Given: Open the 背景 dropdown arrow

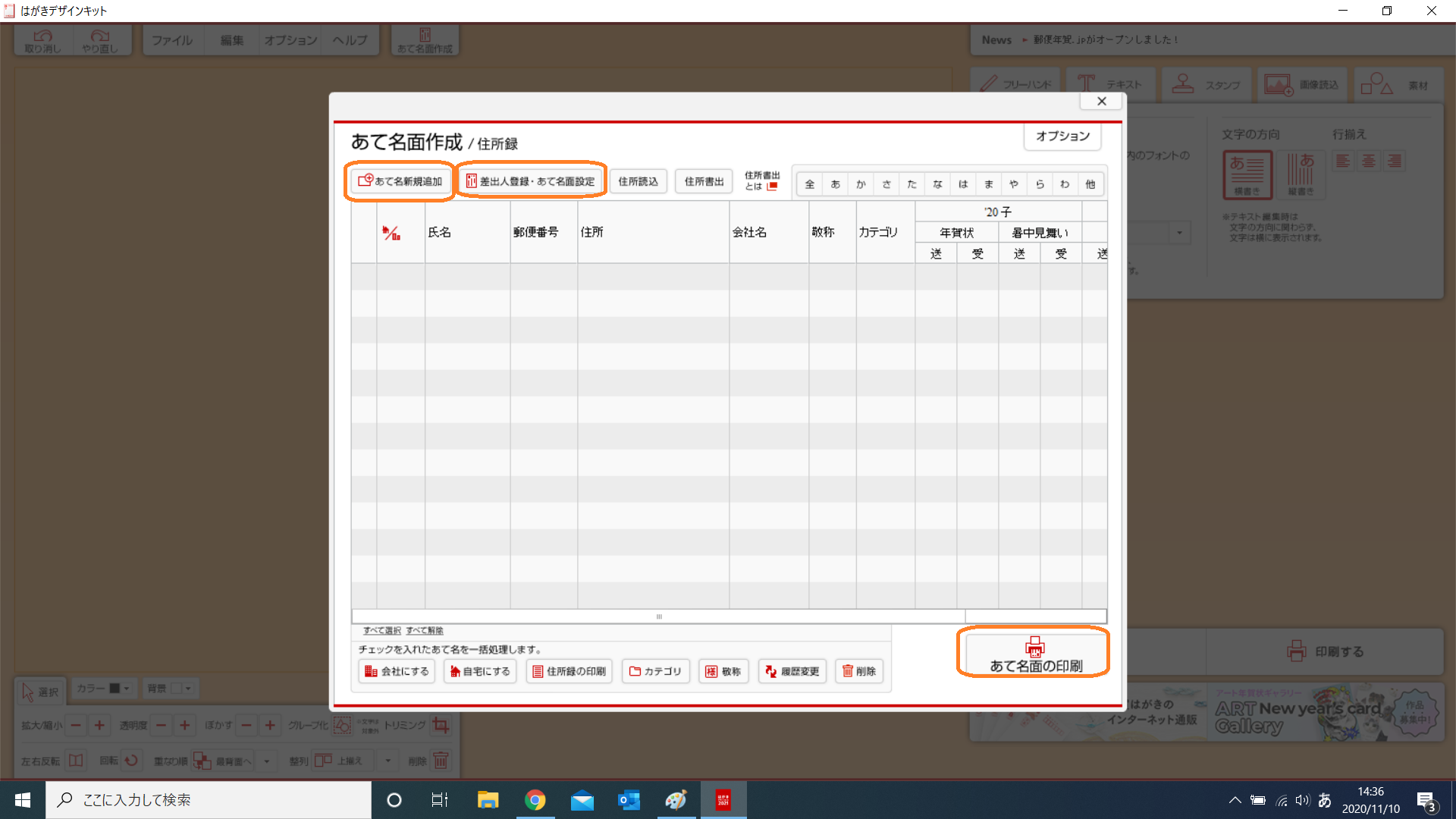Looking at the screenshot, I should 188,689.
